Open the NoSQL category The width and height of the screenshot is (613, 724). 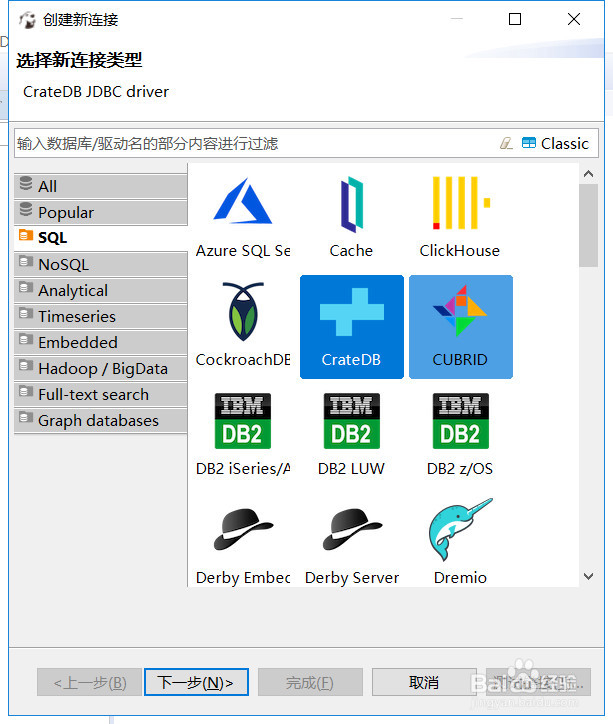tap(101, 265)
